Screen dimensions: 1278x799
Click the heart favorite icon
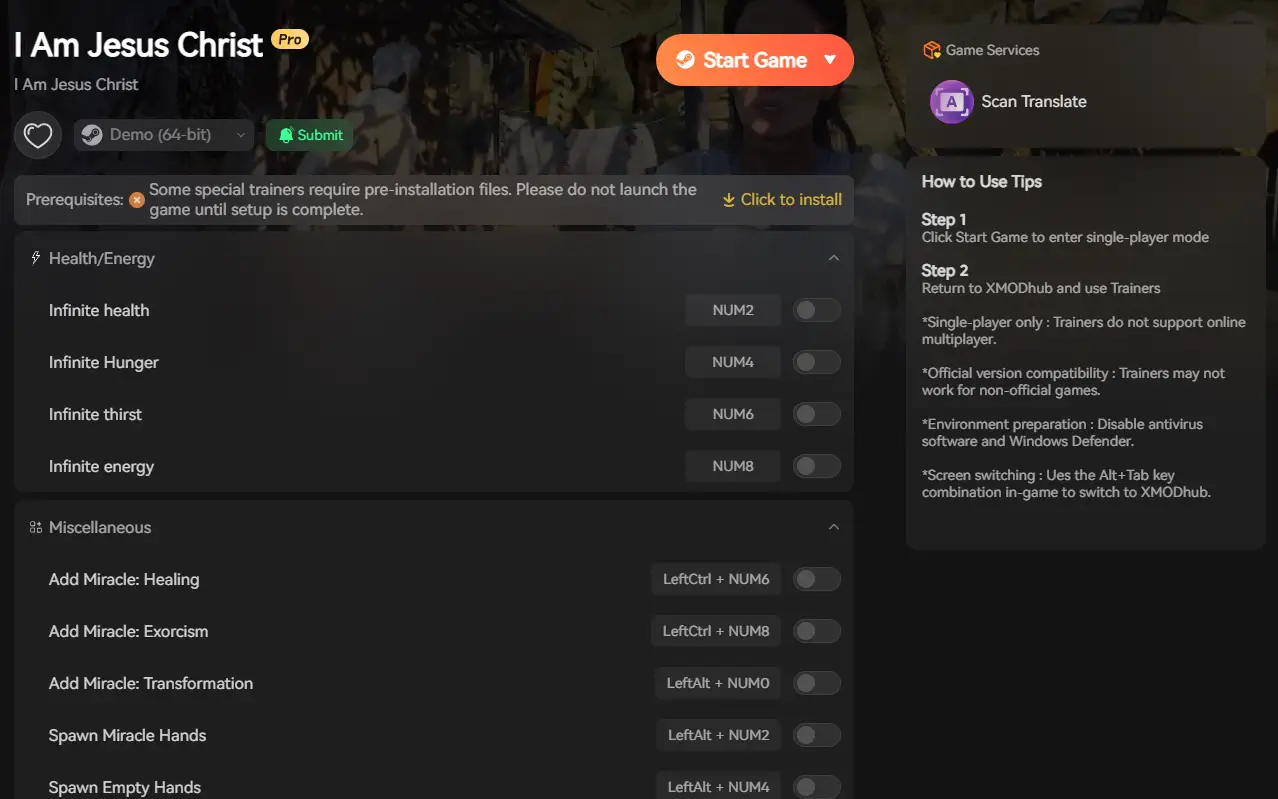(37, 134)
